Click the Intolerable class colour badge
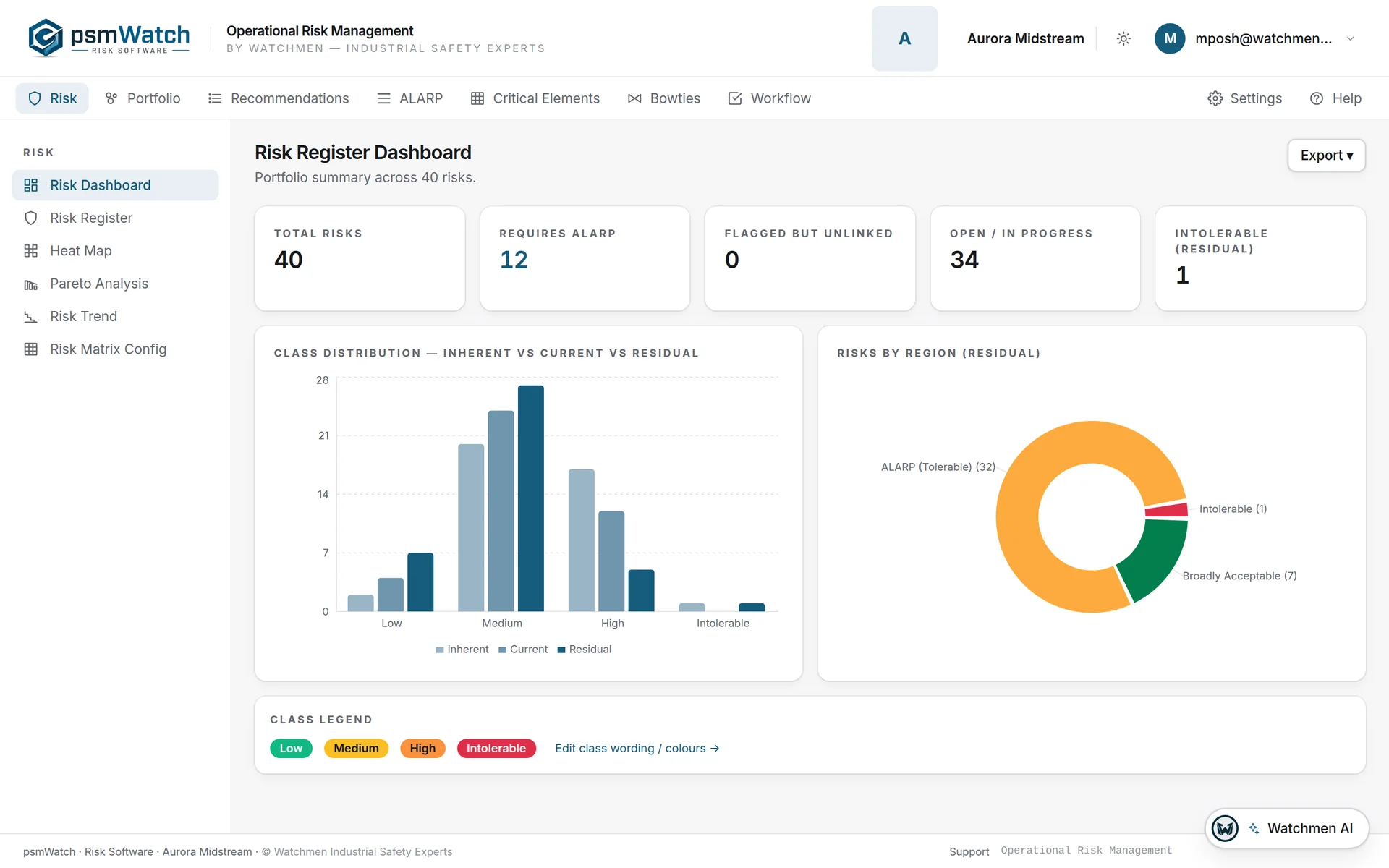 pyautogui.click(x=496, y=748)
